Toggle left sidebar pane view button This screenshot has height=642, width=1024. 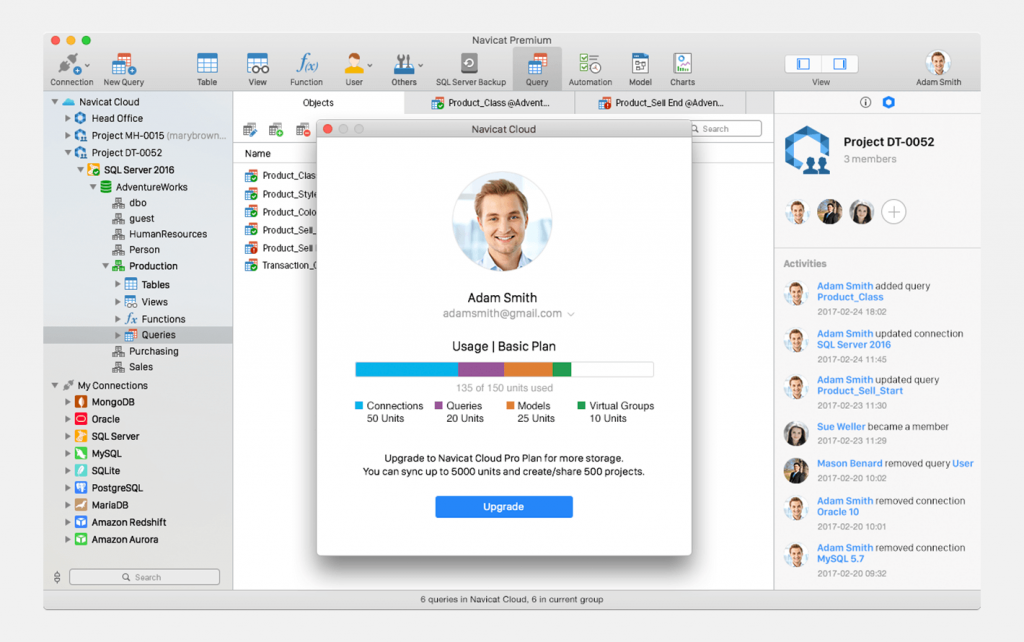click(x=803, y=63)
